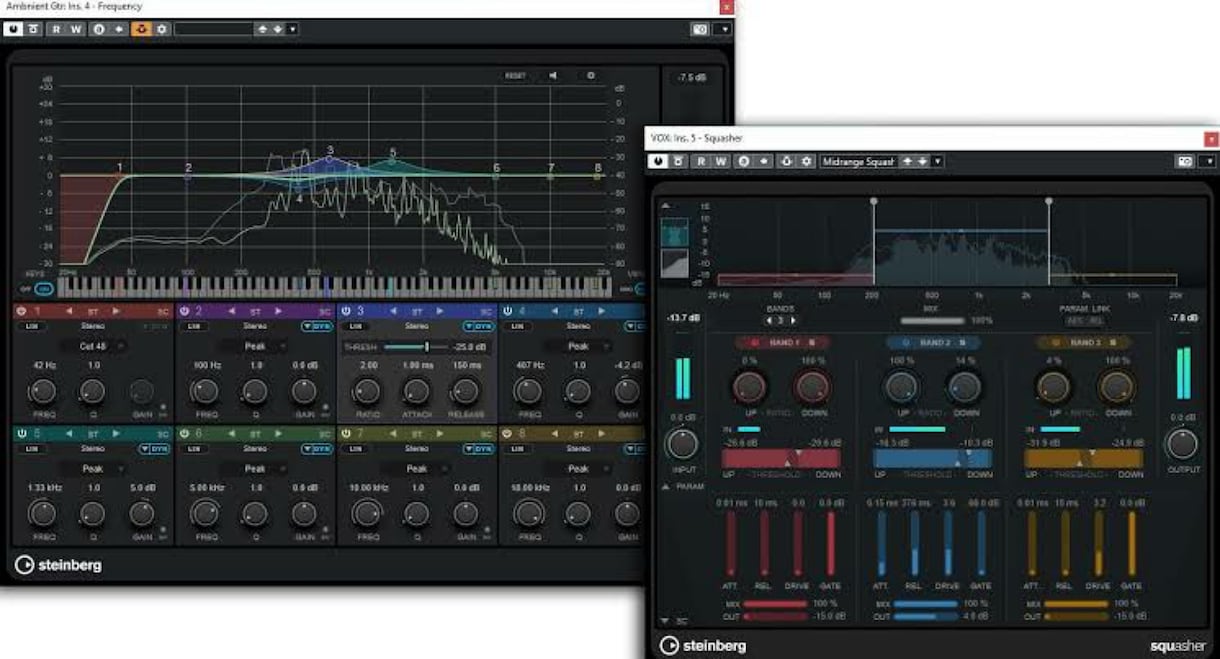Open EQ display settings gear above graph

coord(590,75)
